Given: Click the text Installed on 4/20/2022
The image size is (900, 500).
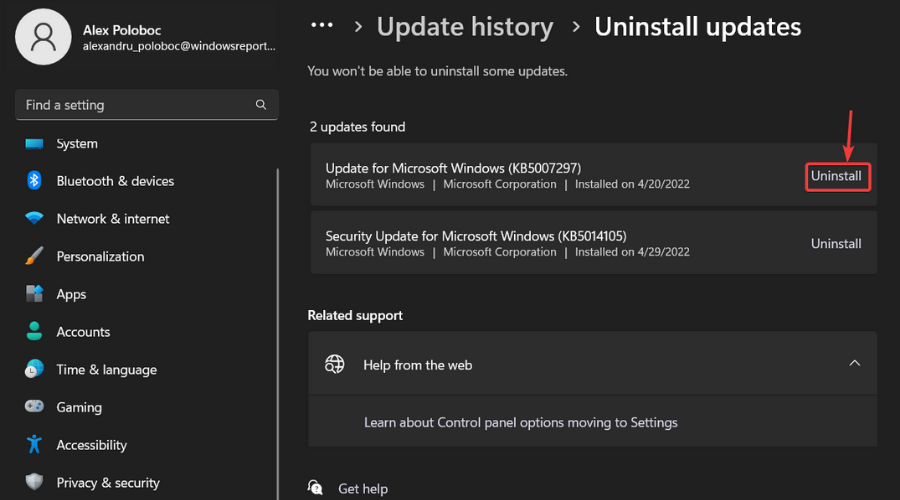Looking at the screenshot, I should click(632, 184).
